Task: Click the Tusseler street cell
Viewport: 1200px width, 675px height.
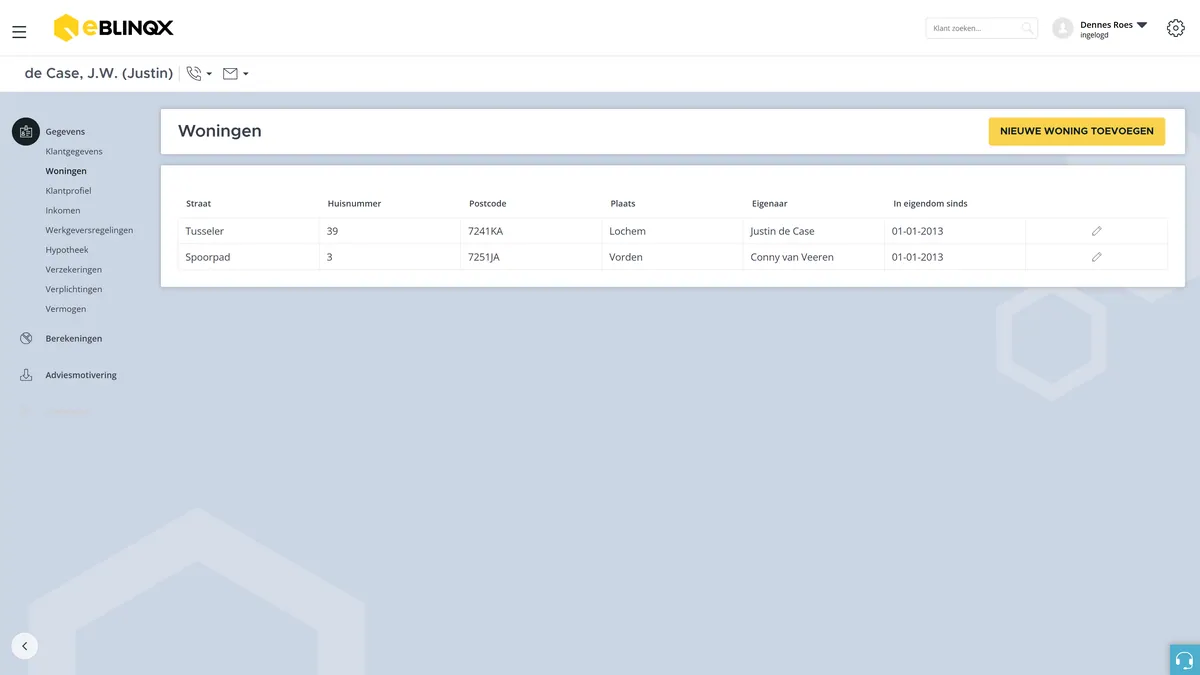Action: pyautogui.click(x=249, y=231)
